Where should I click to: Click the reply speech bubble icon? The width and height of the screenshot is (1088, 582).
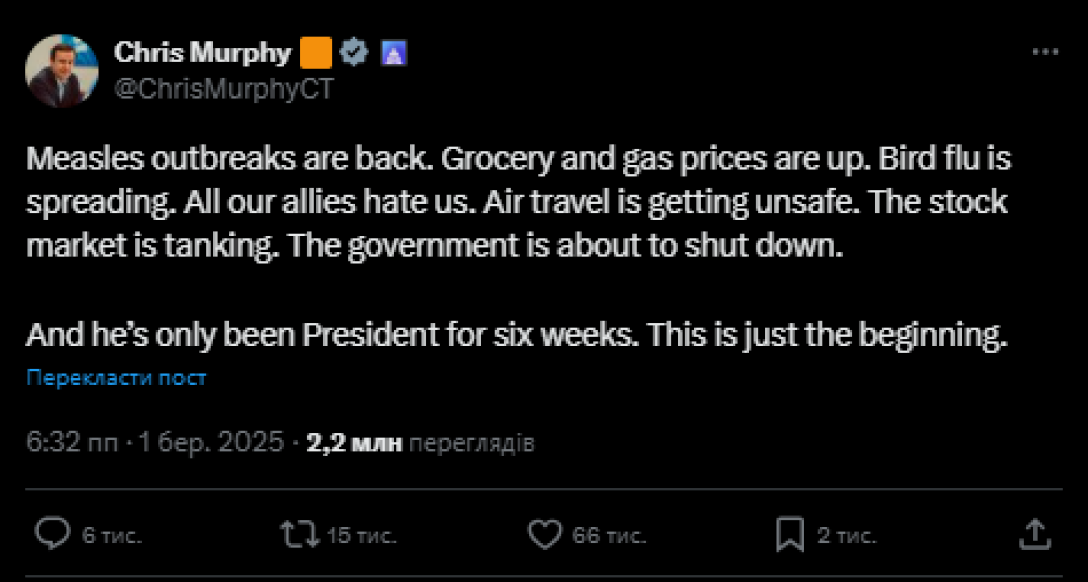pyautogui.click(x=51, y=534)
